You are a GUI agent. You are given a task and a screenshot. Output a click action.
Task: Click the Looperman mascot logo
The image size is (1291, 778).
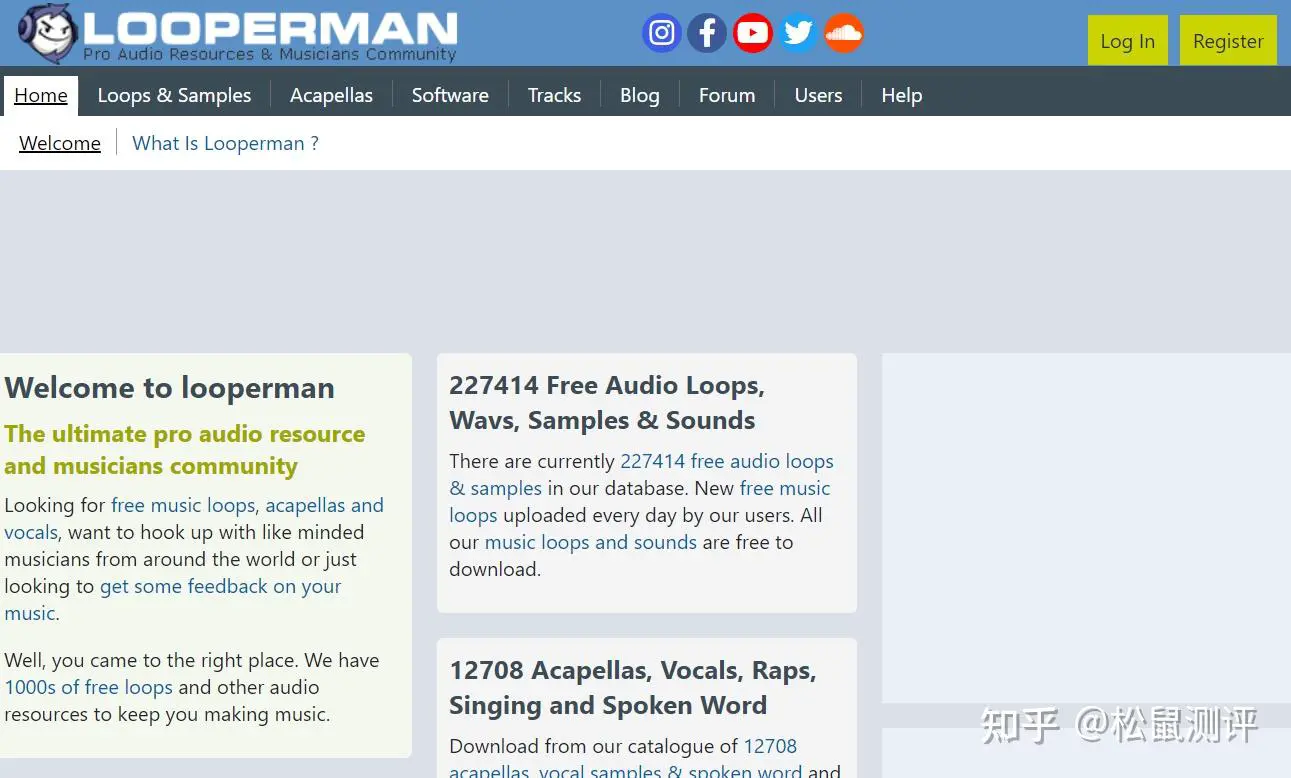coord(48,33)
